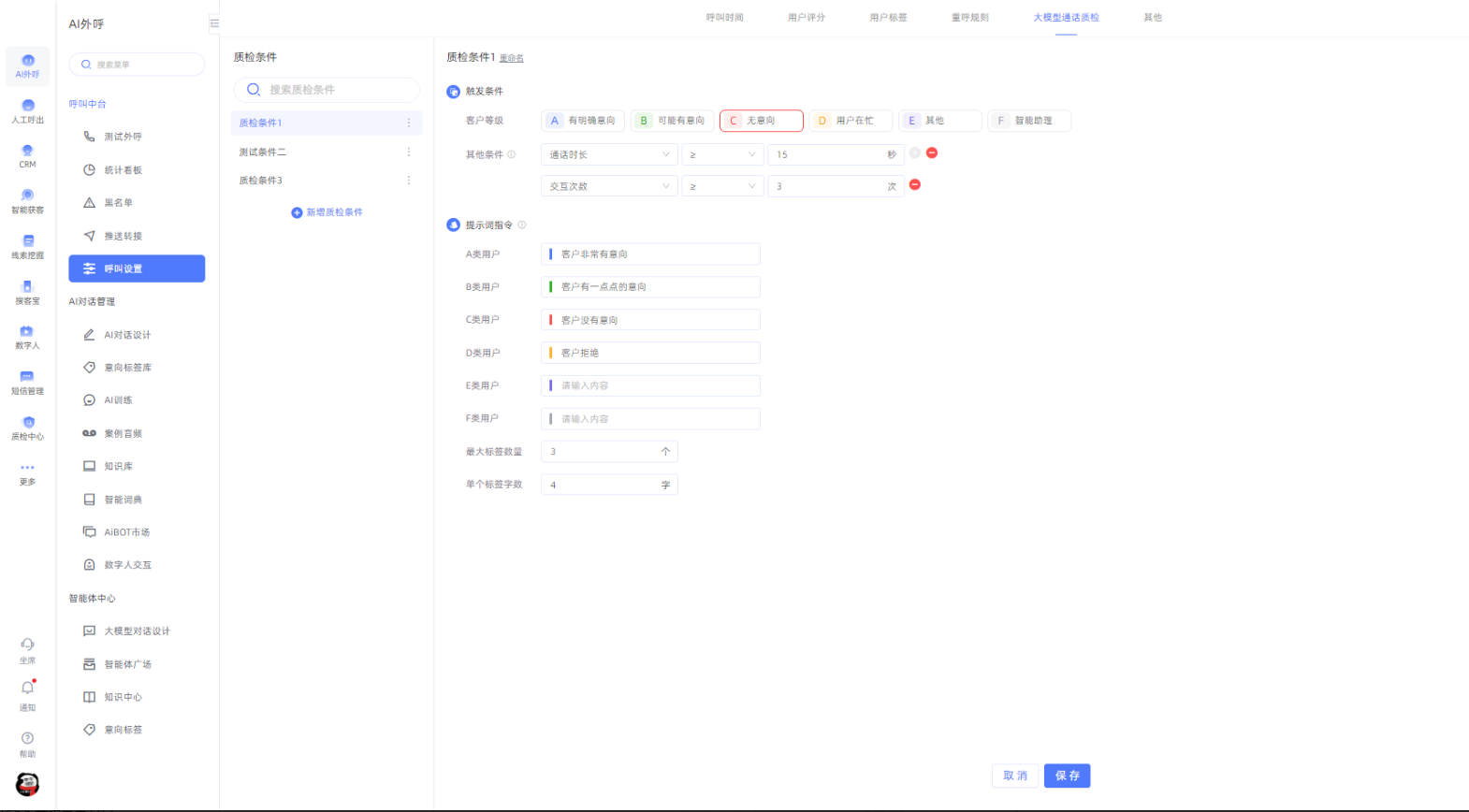1469x812 pixels.
Task: Open more options for 质检条件1
Action: (x=409, y=123)
